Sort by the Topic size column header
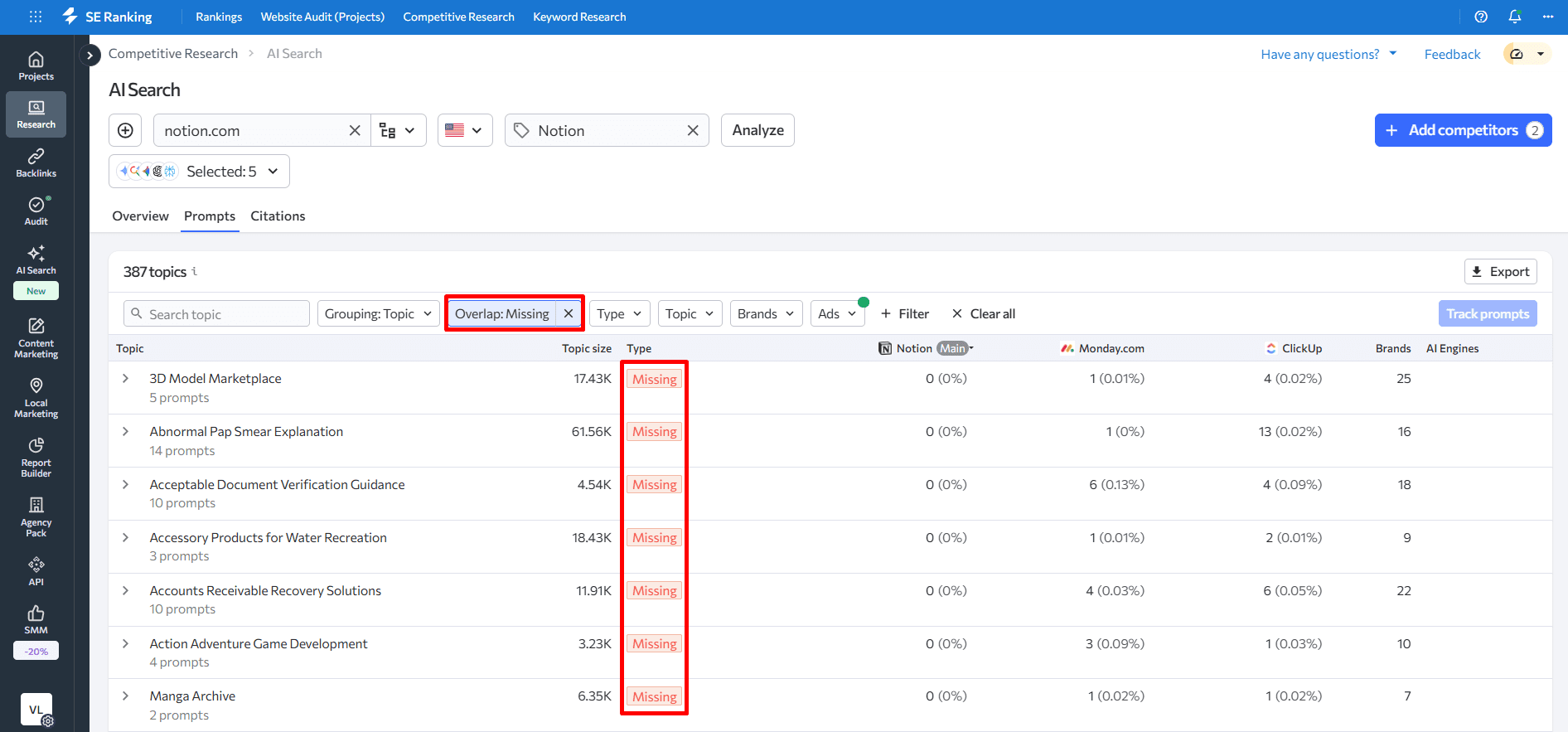 click(587, 348)
